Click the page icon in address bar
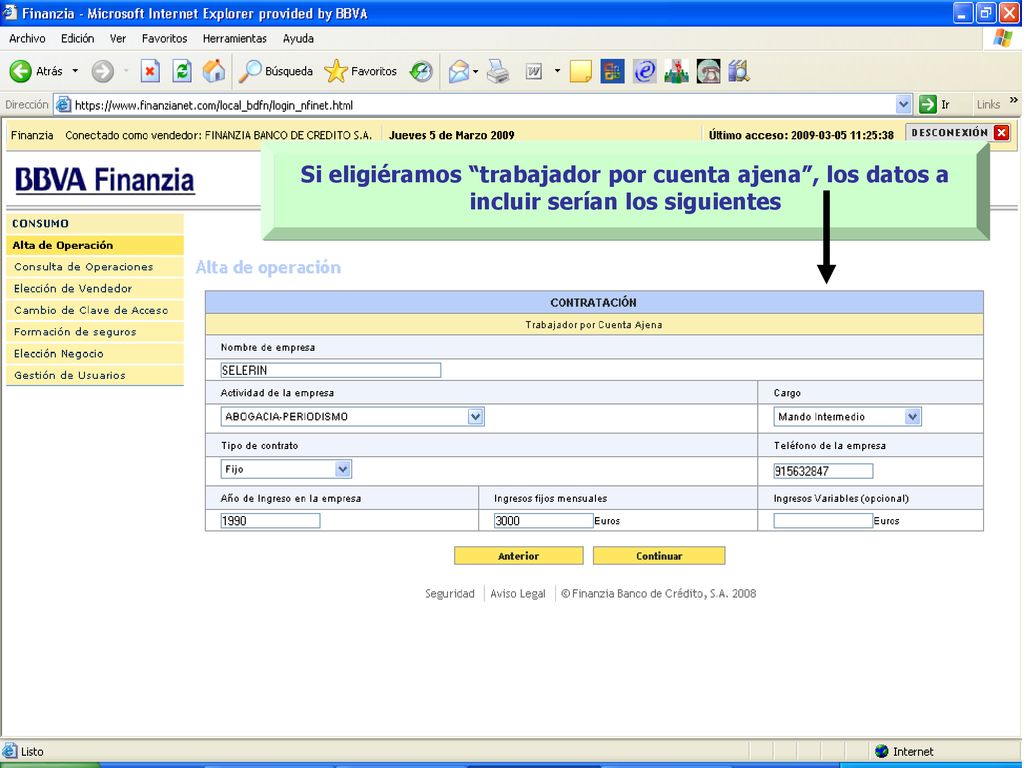 [63, 104]
